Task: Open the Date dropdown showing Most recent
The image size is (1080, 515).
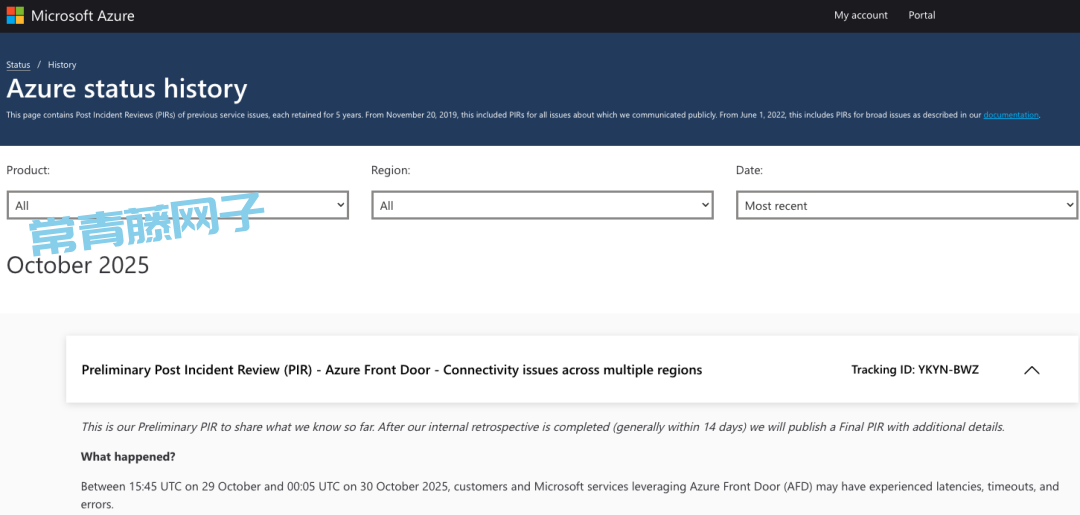Action: point(907,205)
